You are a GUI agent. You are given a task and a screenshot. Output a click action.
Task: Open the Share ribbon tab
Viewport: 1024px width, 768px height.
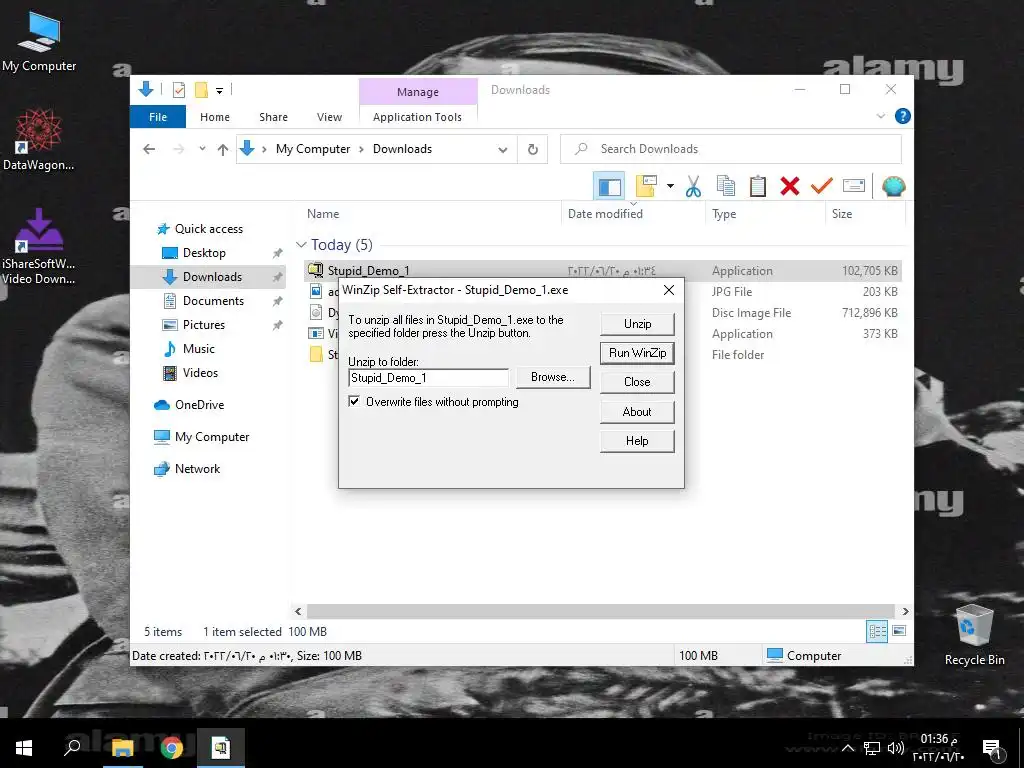[273, 117]
